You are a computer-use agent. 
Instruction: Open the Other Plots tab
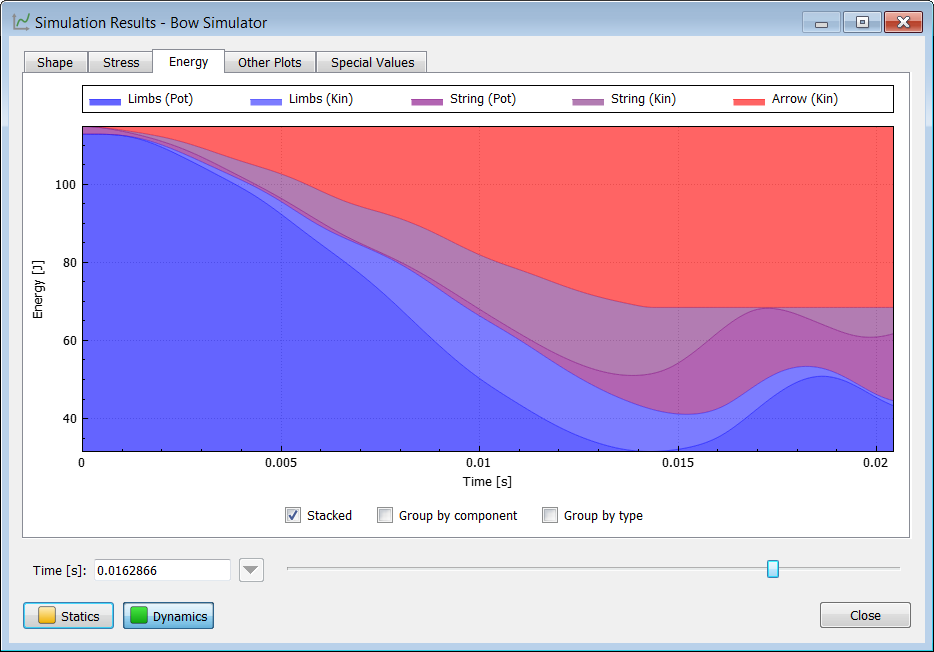pyautogui.click(x=270, y=63)
